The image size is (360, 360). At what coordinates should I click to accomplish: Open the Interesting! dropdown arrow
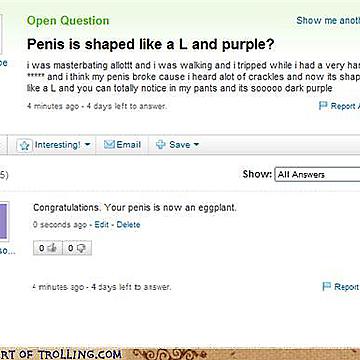coord(87,145)
